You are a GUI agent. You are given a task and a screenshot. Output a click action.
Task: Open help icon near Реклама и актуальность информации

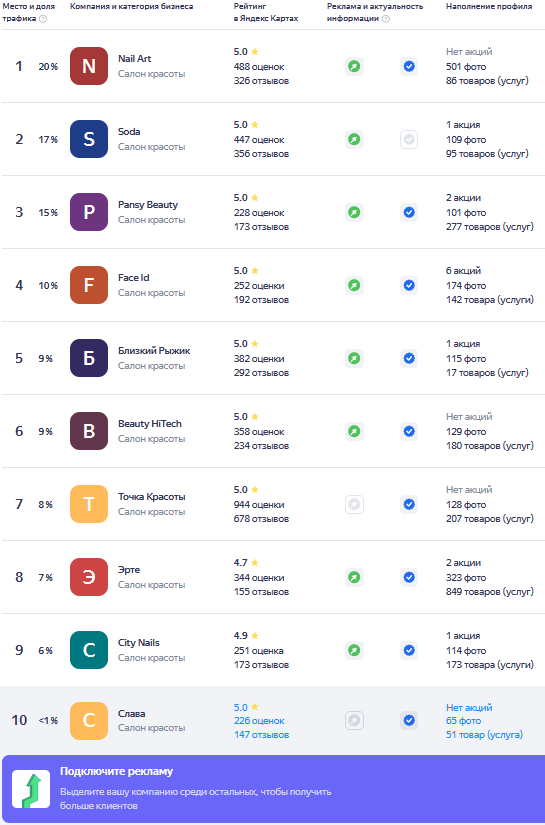(x=386, y=19)
